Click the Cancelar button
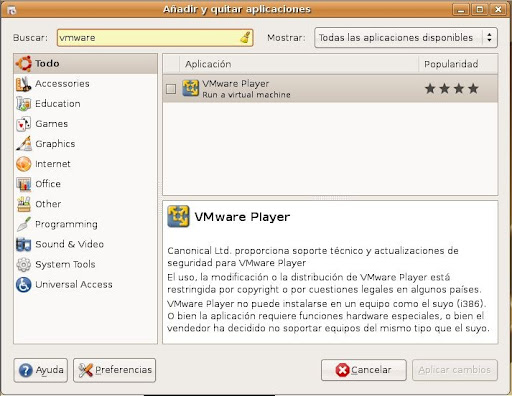Screen dimensions: 512x396 364,370
